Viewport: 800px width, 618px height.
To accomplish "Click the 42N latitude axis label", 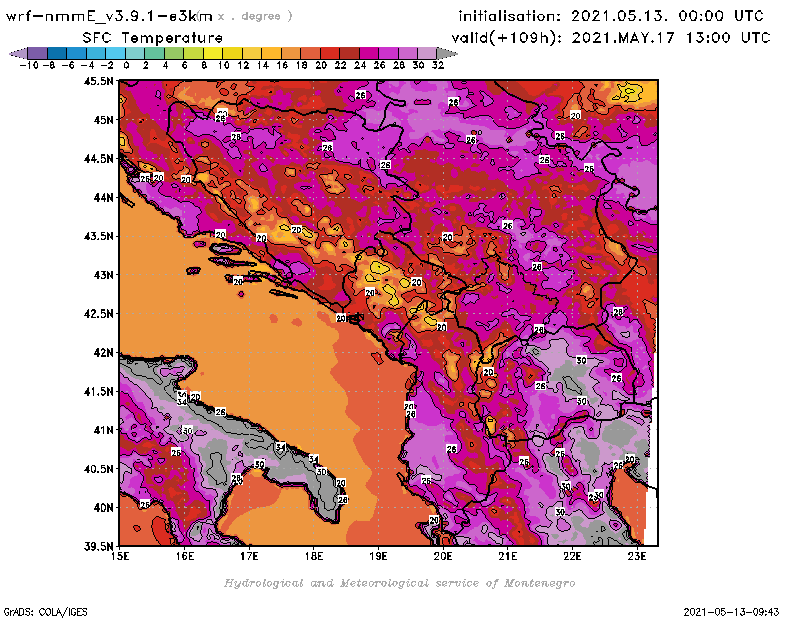I will tap(104, 353).
